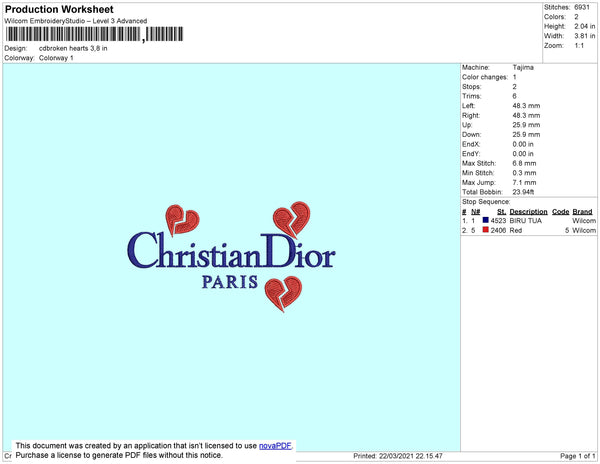The width and height of the screenshot is (600, 464).
Task: Click the 'Up:' value 25.9 mm
Action: pyautogui.click(x=526, y=125)
